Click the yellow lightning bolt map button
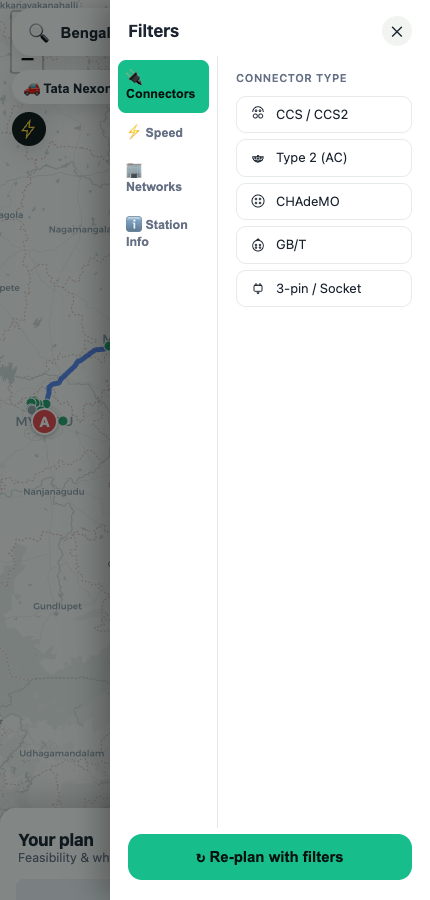Viewport: 430px width, 900px height. (x=29, y=129)
